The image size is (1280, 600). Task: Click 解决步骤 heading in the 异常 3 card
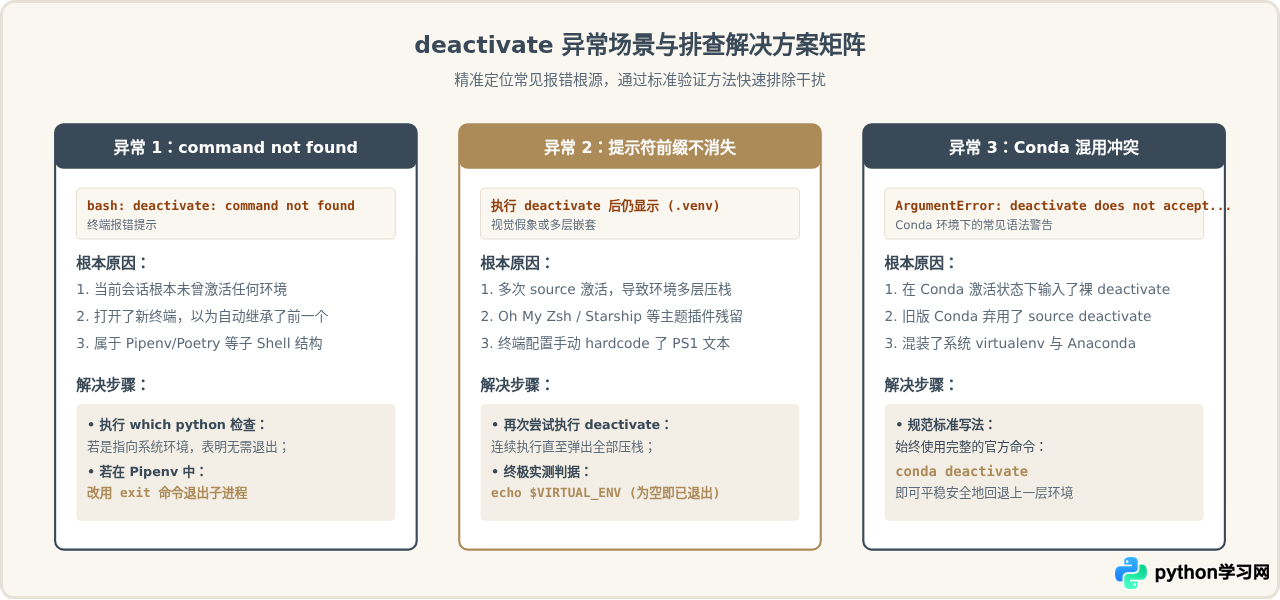pyautogui.click(x=920, y=385)
